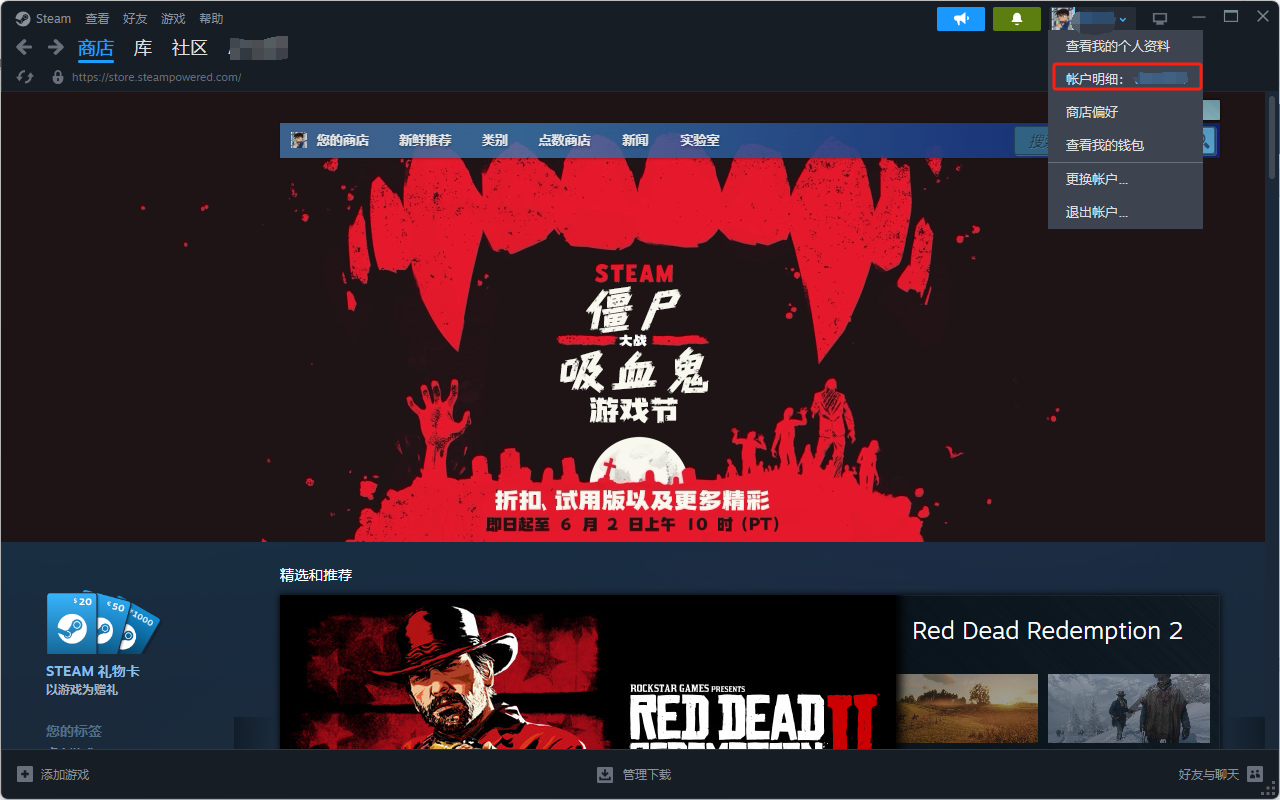Open 类别 in store navigation
This screenshot has width=1280, height=800.
click(x=495, y=140)
